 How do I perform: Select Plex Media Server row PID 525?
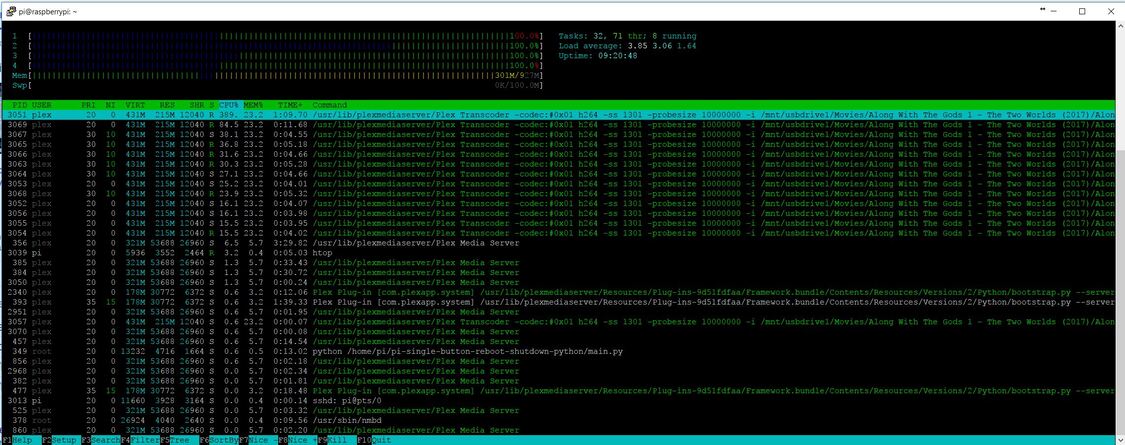pos(560,411)
